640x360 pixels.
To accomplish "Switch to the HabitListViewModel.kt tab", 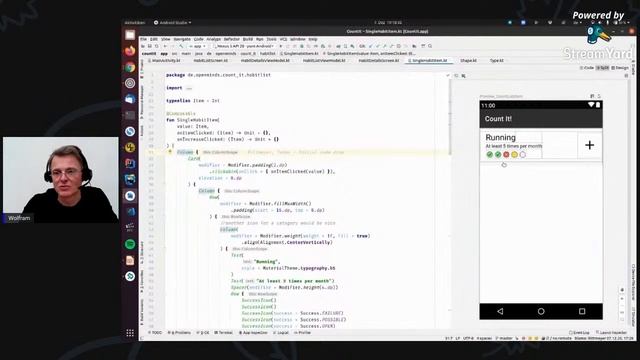I will tap(324, 60).
